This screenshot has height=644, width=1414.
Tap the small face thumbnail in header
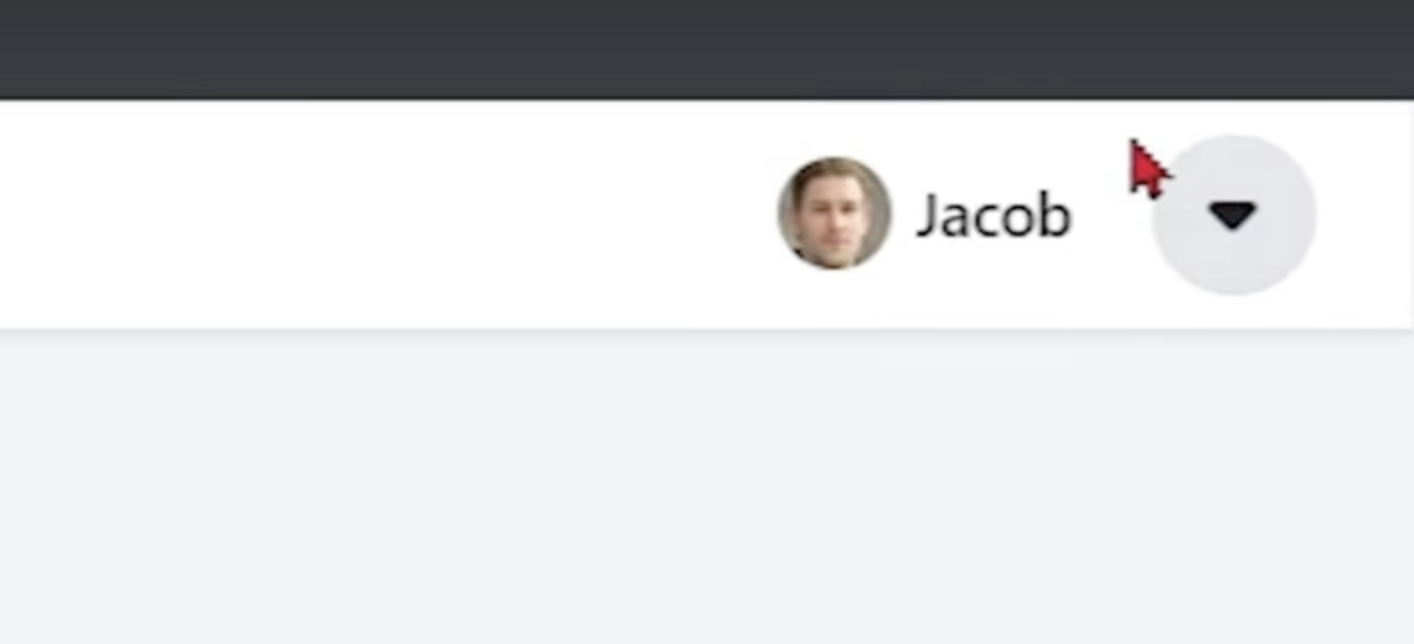834,213
